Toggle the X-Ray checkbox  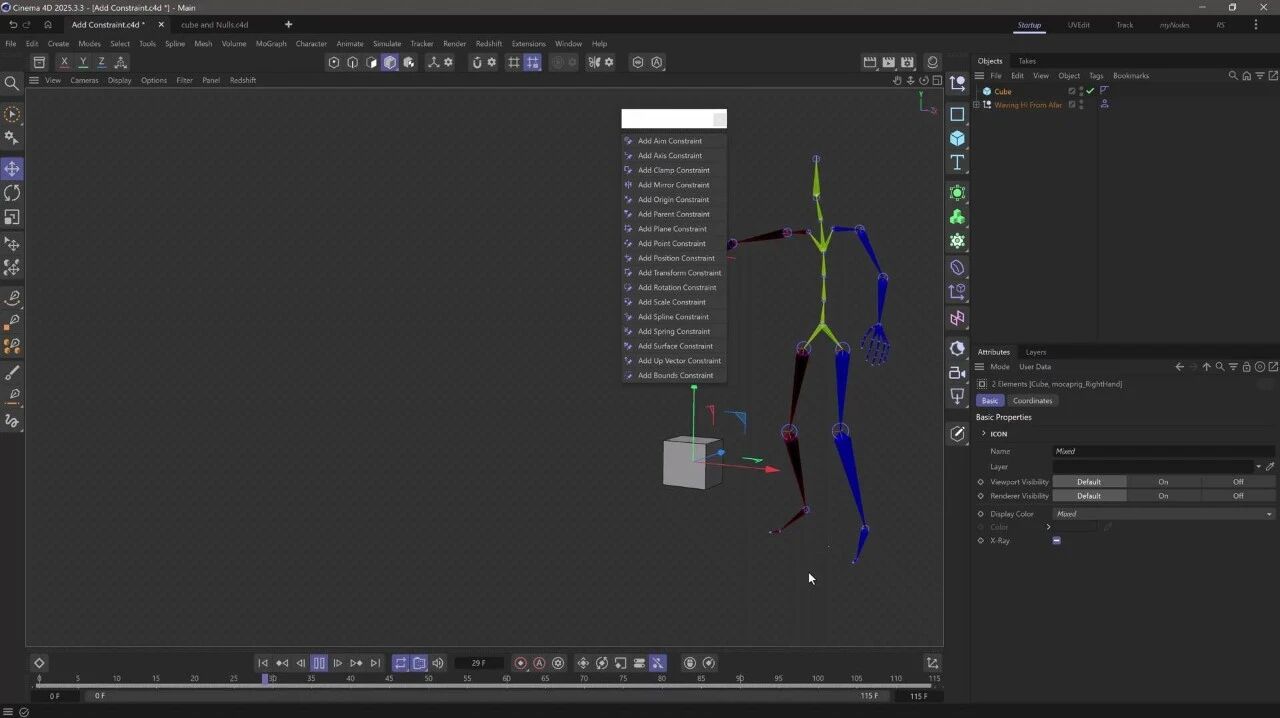click(1056, 541)
